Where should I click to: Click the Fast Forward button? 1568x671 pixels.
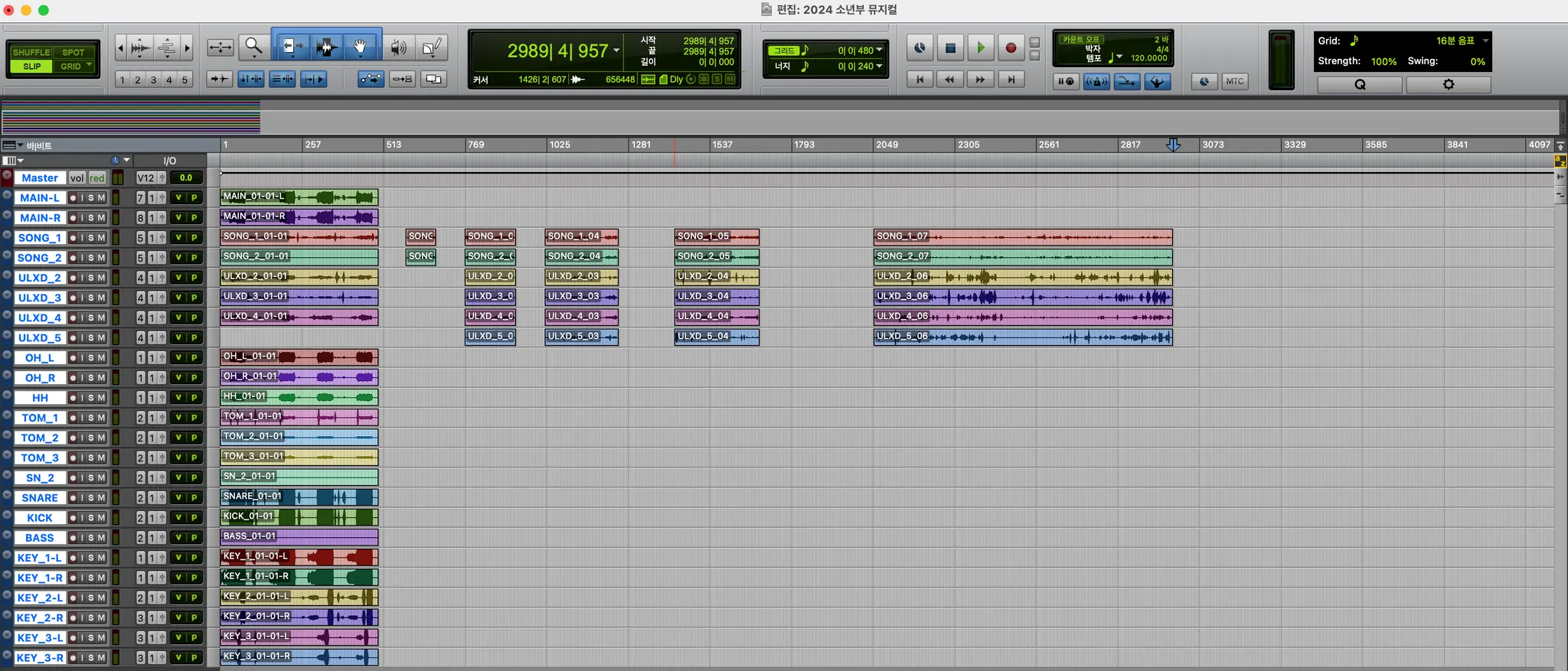click(980, 79)
